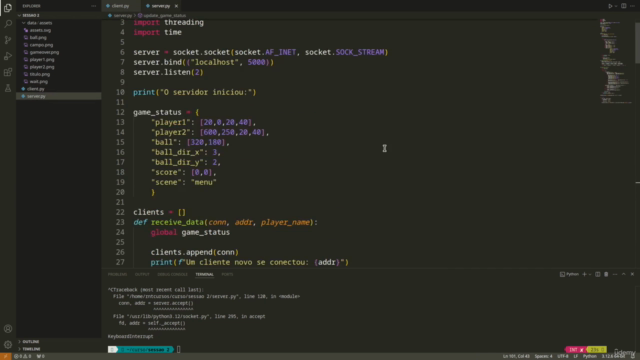Split the editor right icon
This screenshot has width=640, height=360.
point(624,6)
